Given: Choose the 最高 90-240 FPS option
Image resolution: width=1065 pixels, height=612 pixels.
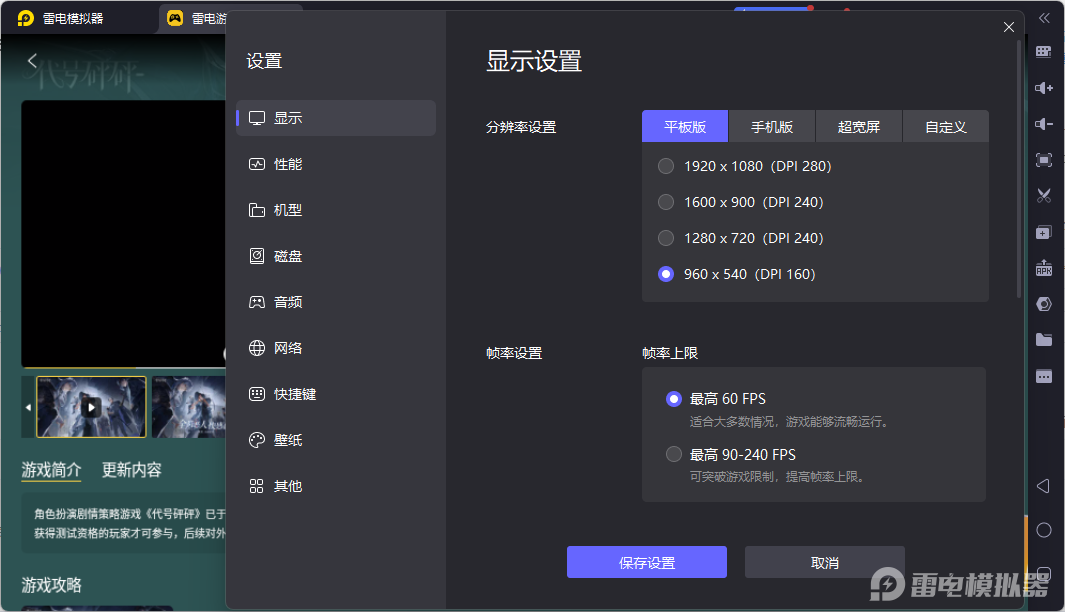Looking at the screenshot, I should [x=674, y=454].
